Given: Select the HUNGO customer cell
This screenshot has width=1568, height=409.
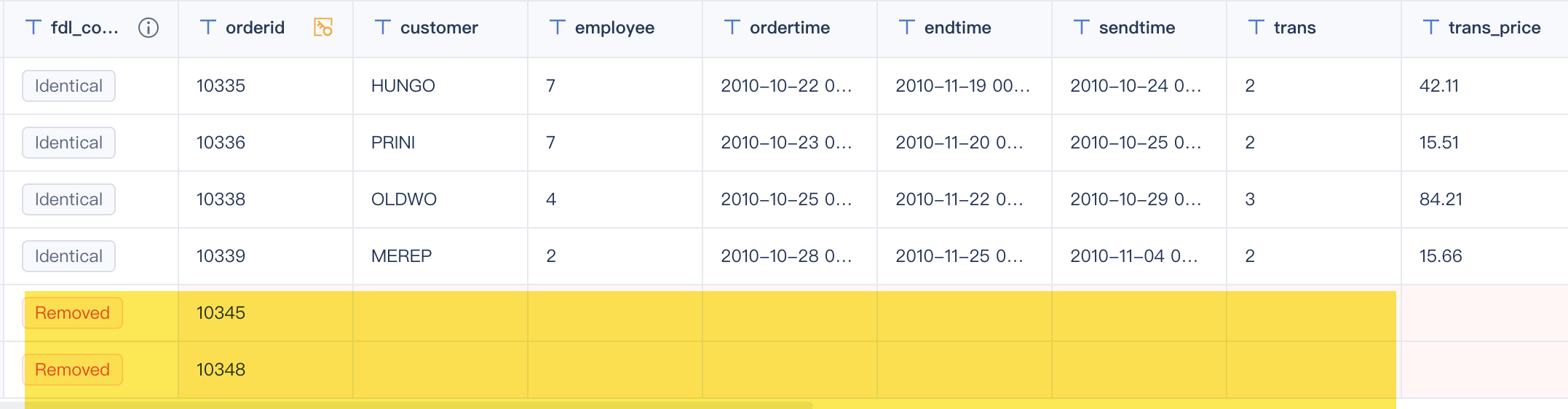Looking at the screenshot, I should (403, 86).
